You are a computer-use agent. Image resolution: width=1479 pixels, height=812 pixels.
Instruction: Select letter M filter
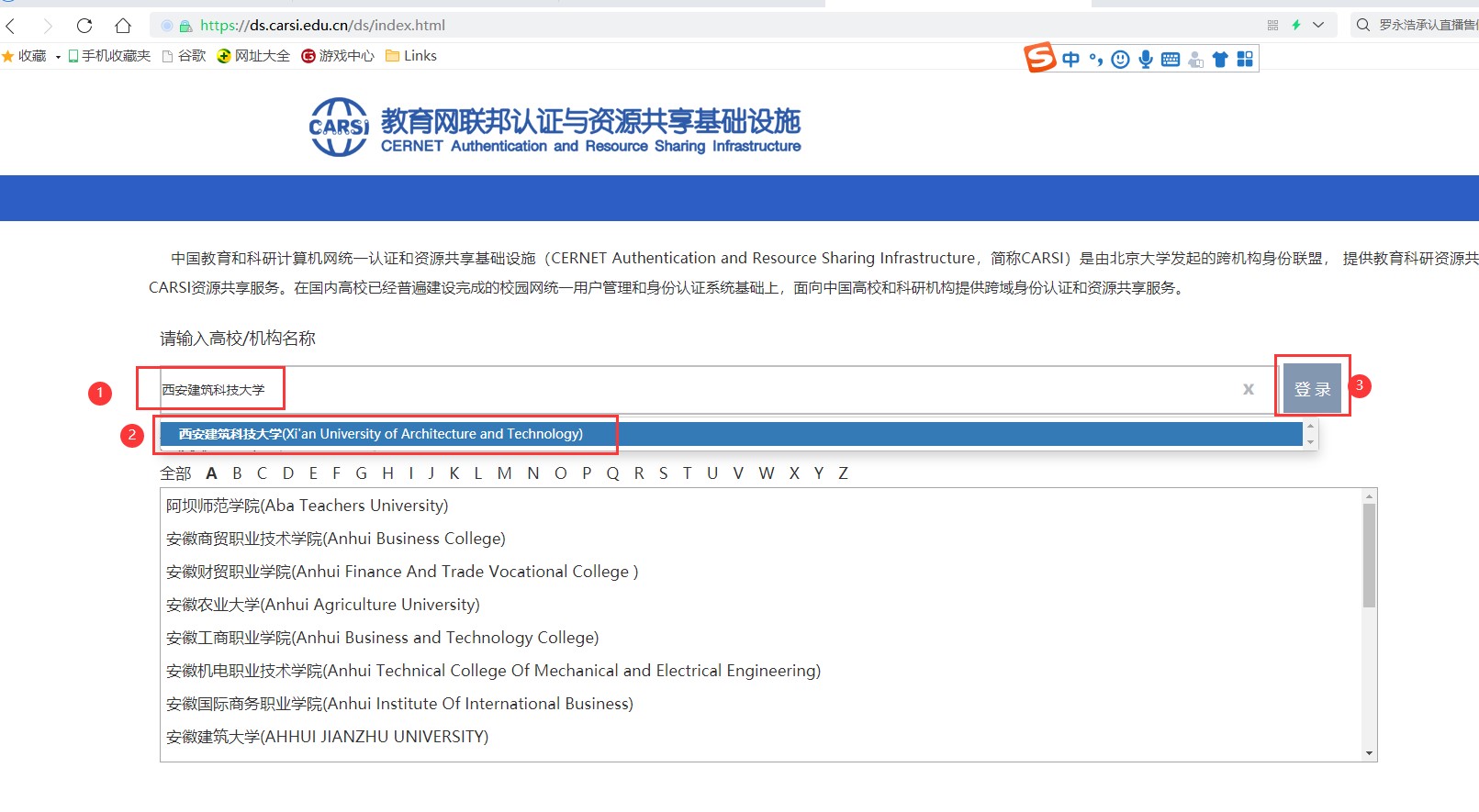[505, 473]
